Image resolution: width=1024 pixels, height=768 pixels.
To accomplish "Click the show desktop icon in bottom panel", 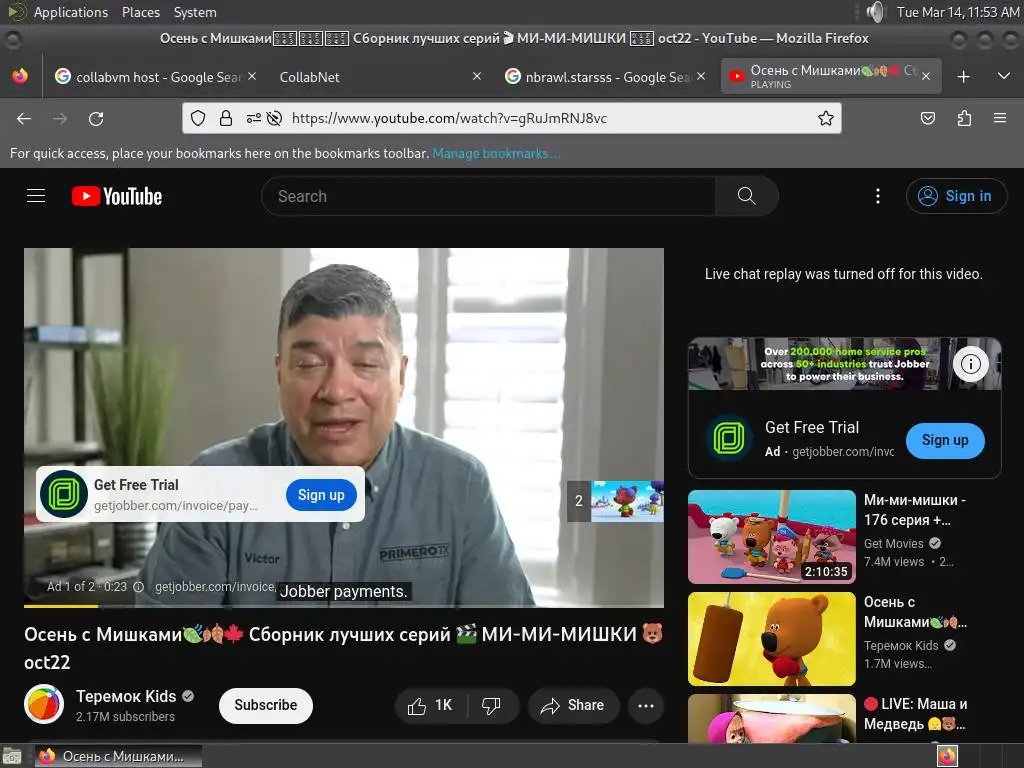I will coord(12,756).
